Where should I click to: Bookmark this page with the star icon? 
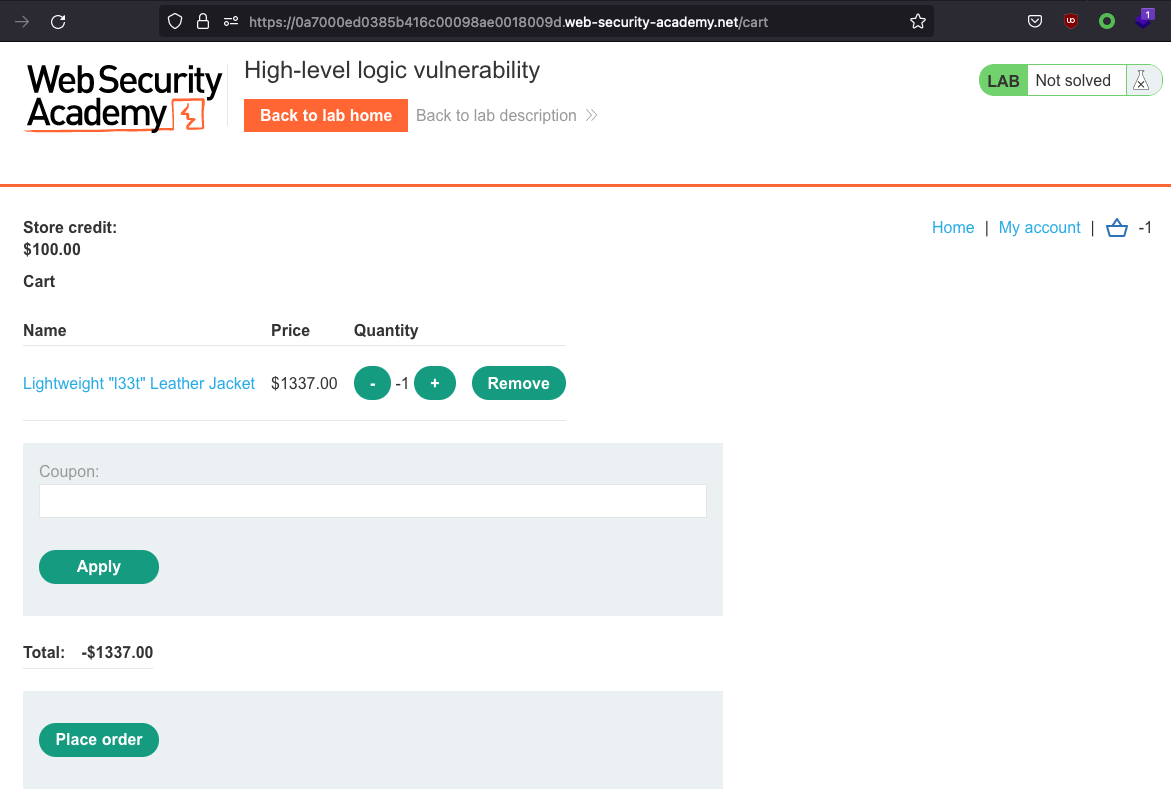[x=917, y=21]
